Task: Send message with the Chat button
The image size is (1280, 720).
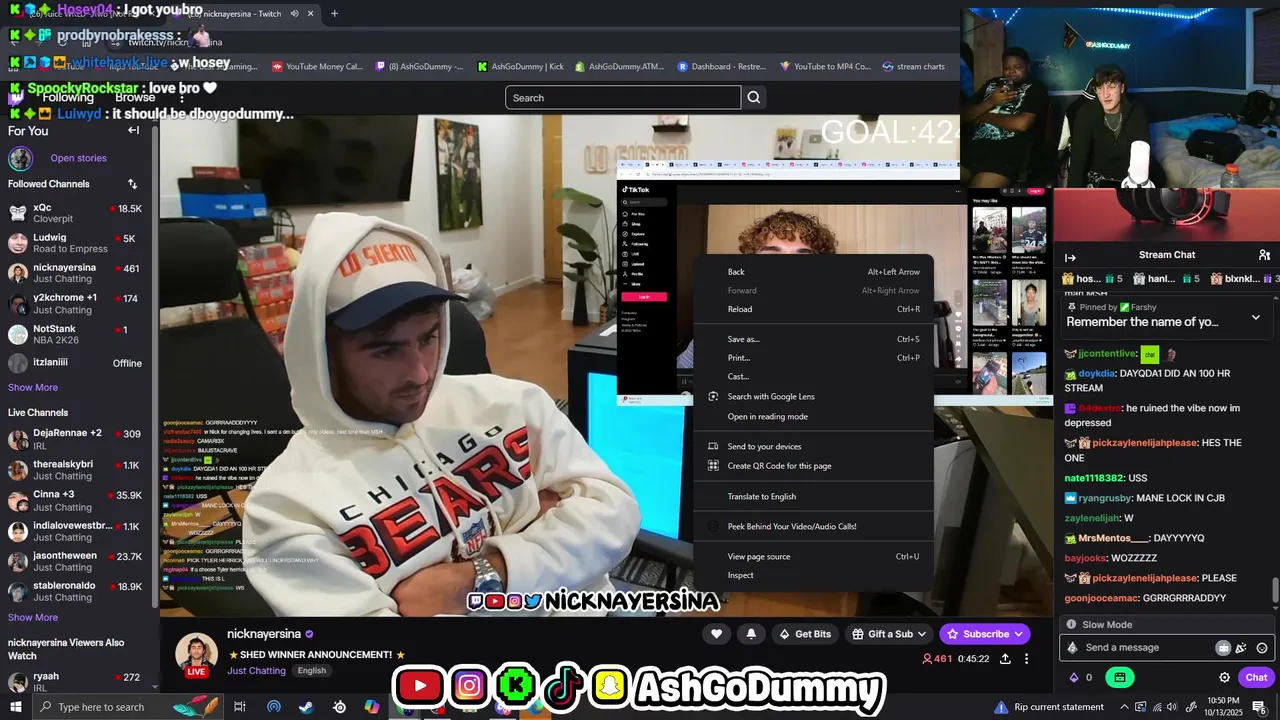Action: click(x=1256, y=677)
